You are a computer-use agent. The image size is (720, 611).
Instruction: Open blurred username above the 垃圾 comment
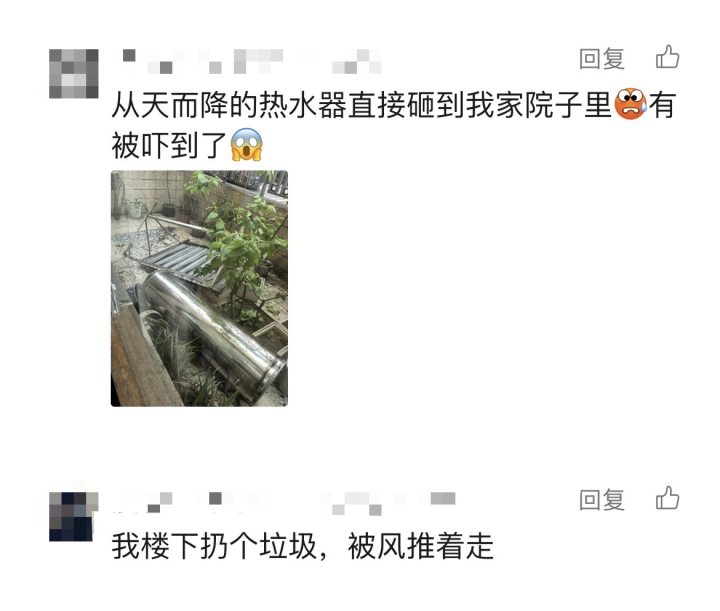285,503
